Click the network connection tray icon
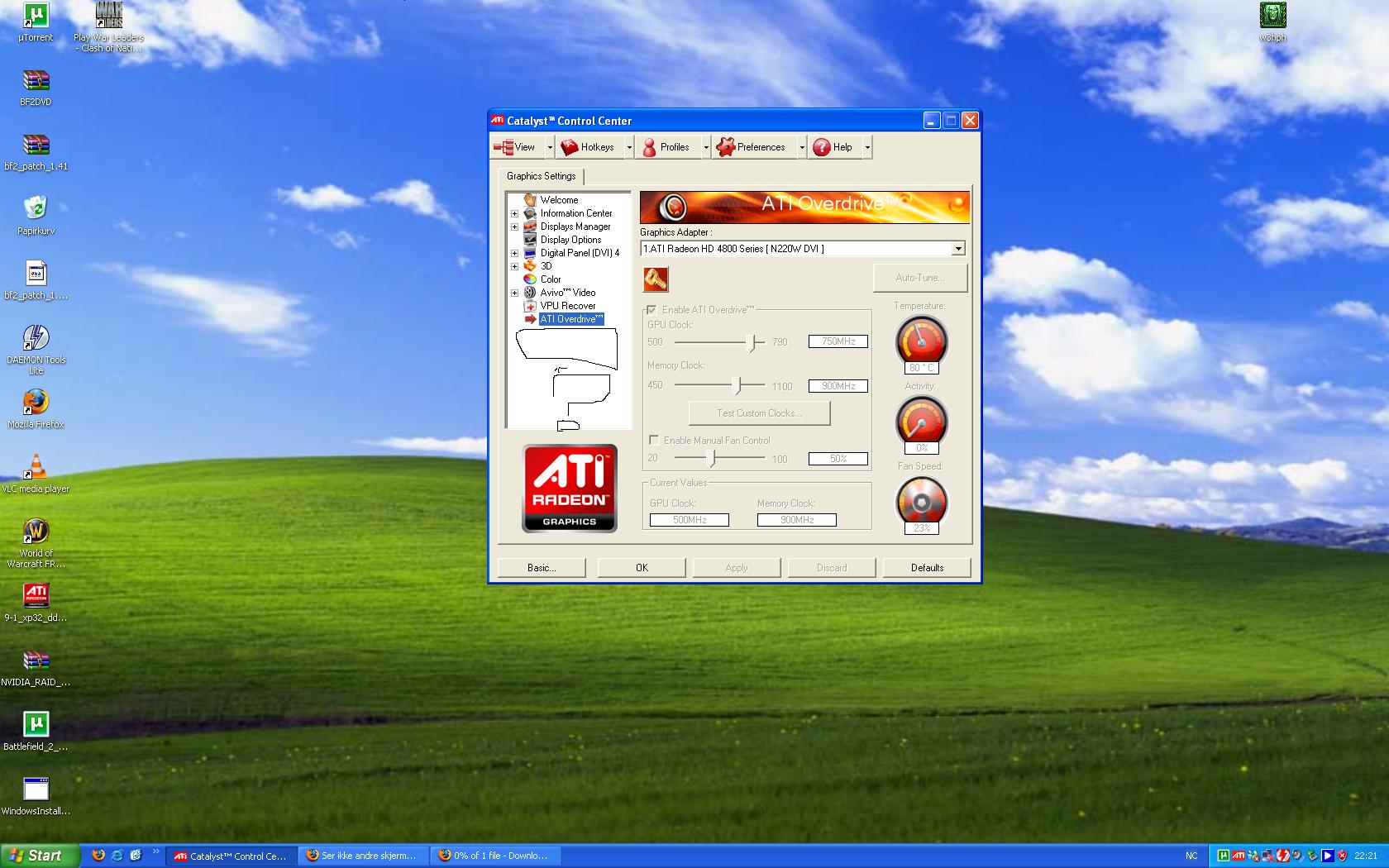The width and height of the screenshot is (1389, 868). tap(1268, 856)
